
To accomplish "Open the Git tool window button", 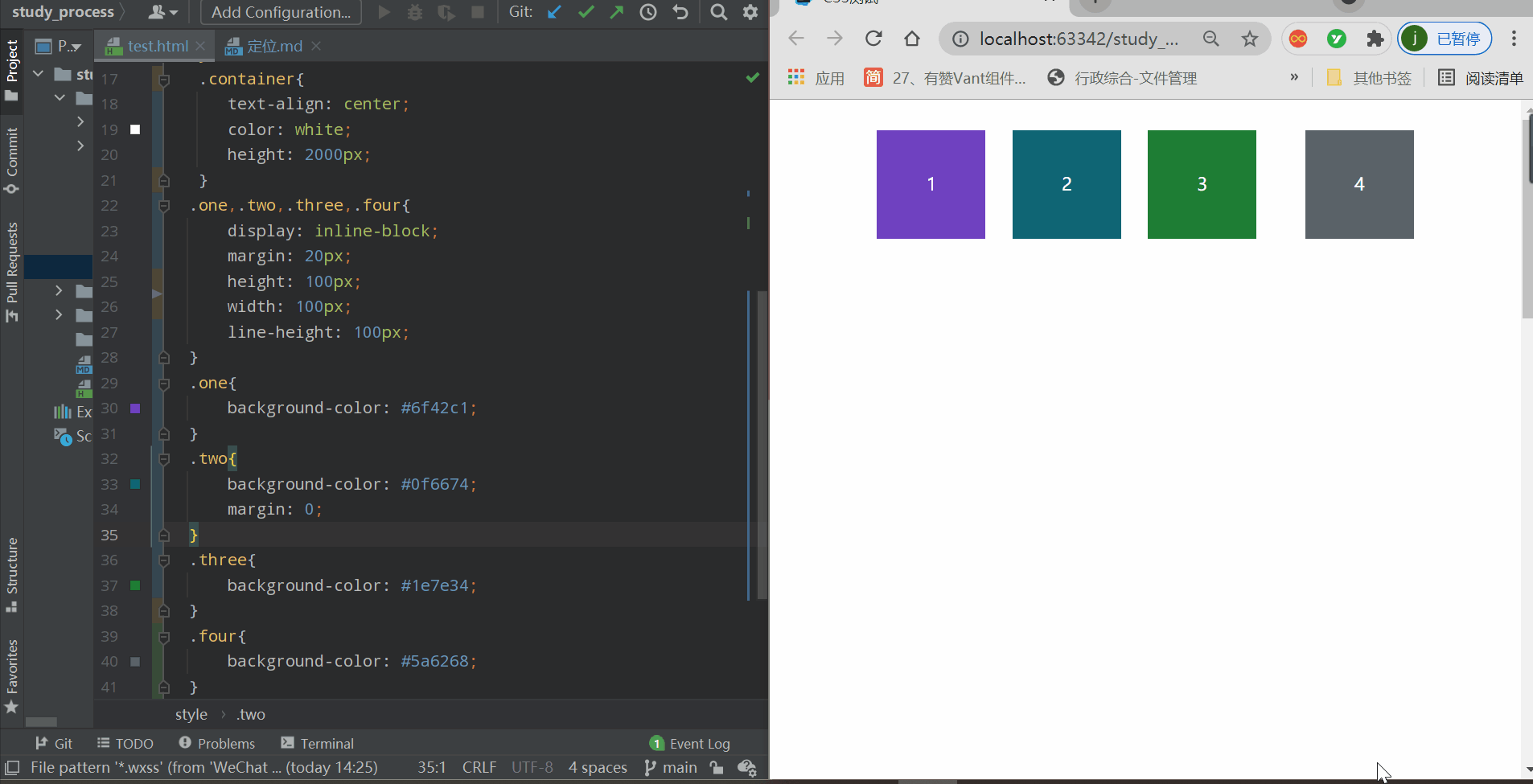I will (x=54, y=744).
